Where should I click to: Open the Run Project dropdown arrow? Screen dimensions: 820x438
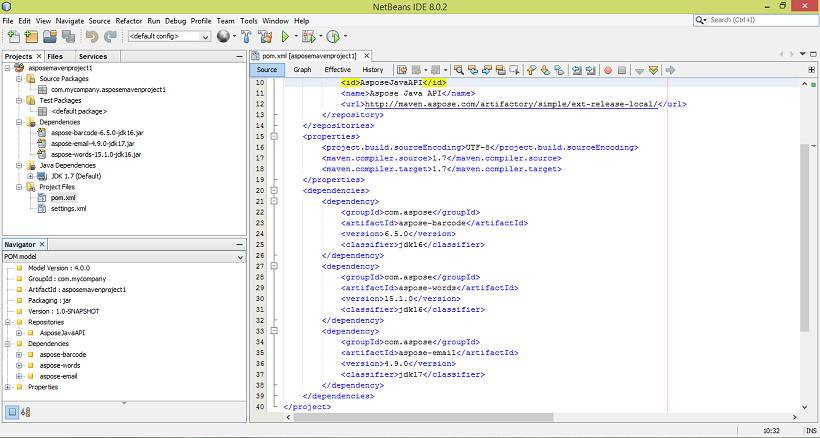click(x=296, y=36)
